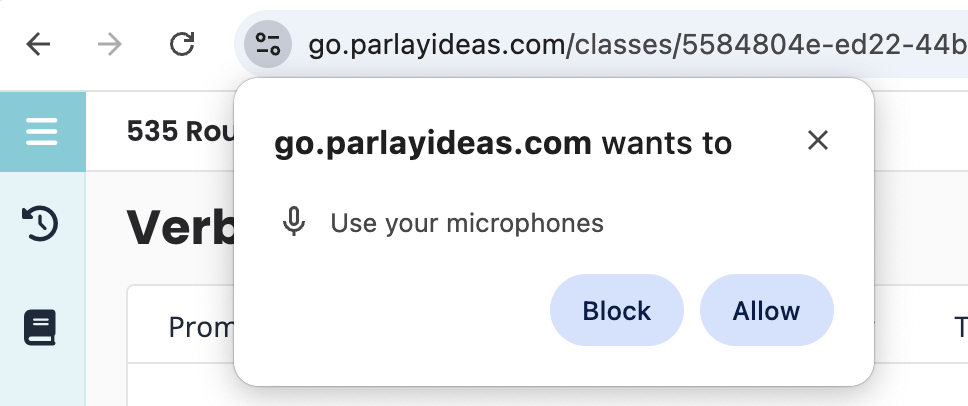Click the book icon in the sidebar
968x406 pixels.
click(40, 328)
